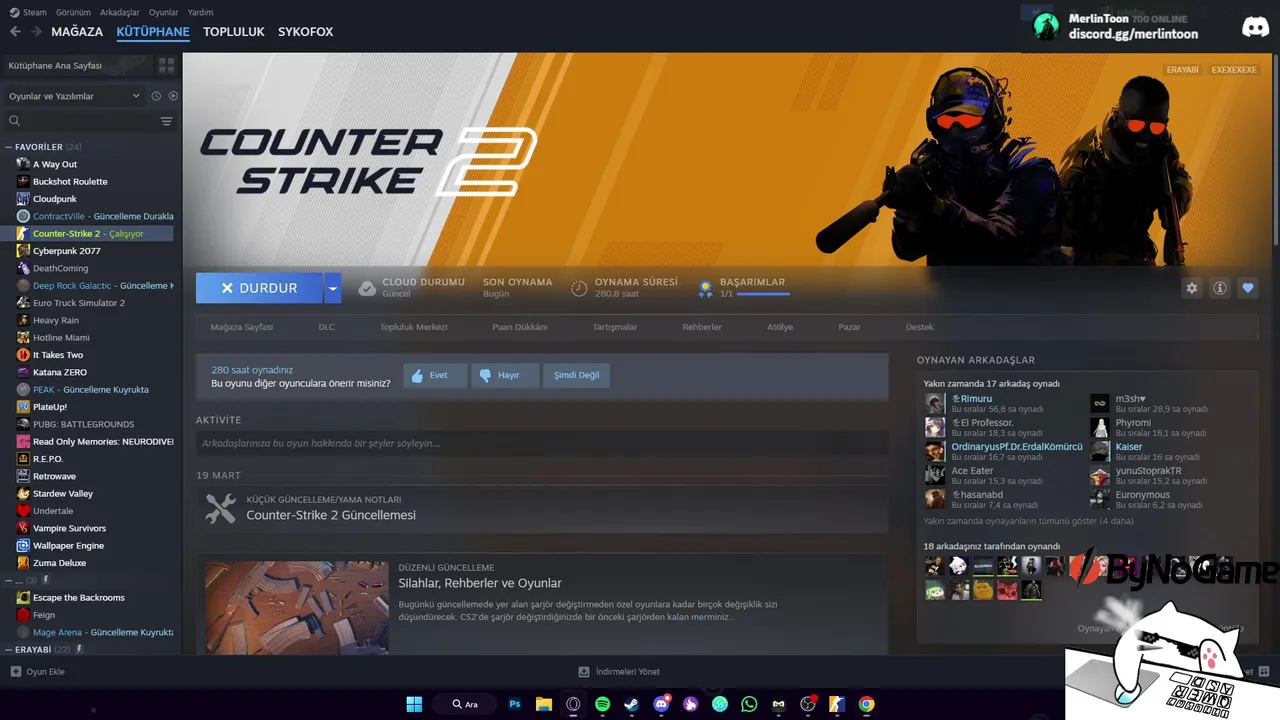Image resolution: width=1280 pixels, height=720 pixels.
Task: Toggle the favorite heart icon
Action: (x=1247, y=288)
